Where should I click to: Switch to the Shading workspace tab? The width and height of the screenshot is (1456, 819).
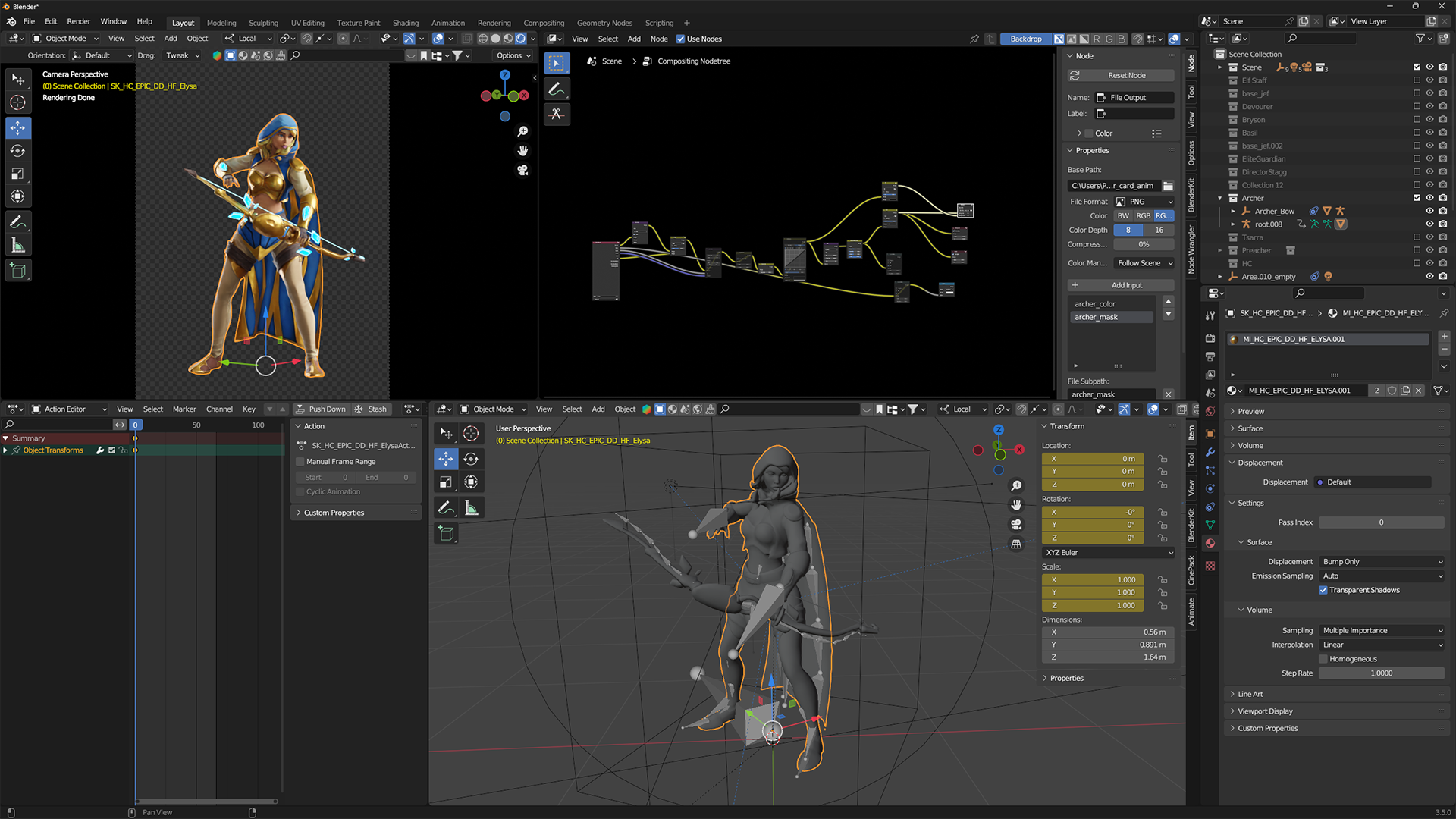pyautogui.click(x=406, y=23)
